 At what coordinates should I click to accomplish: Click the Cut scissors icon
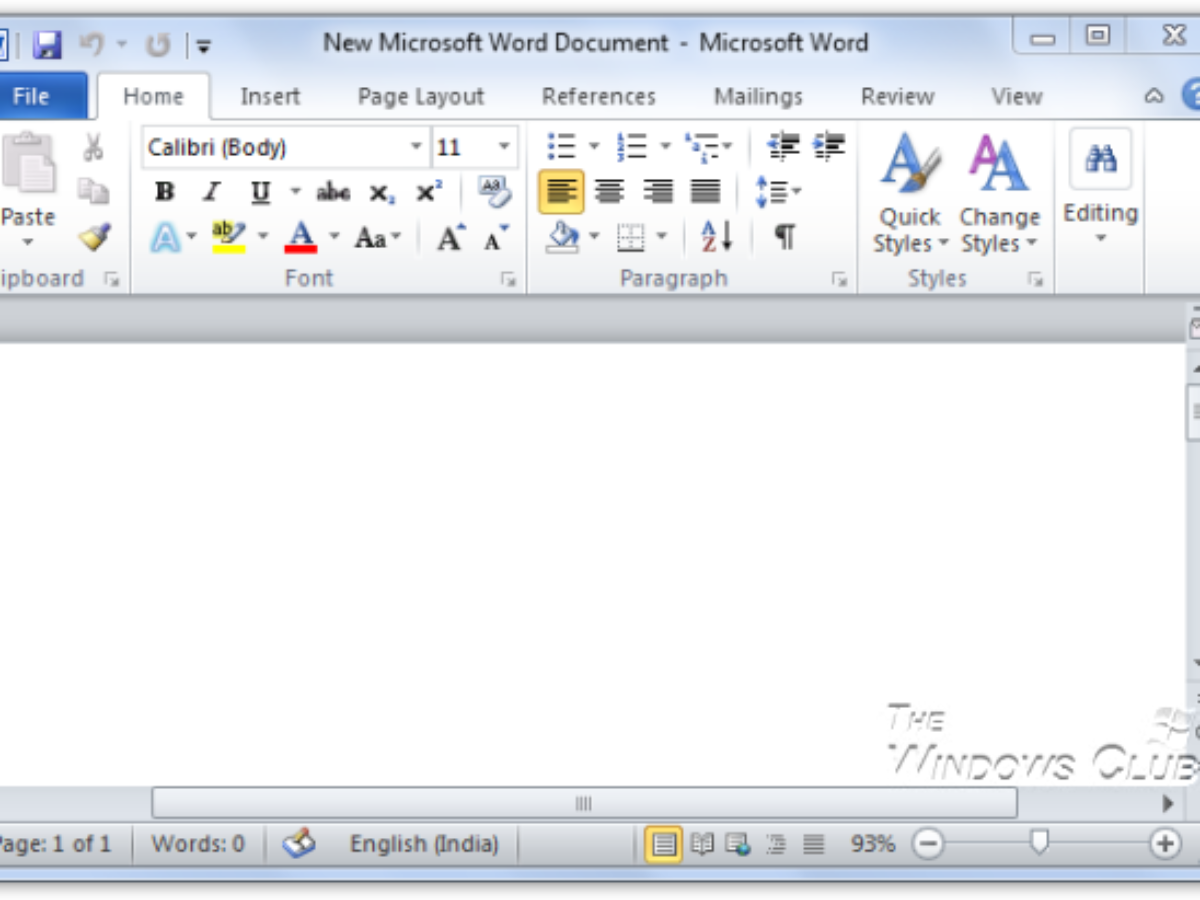[x=93, y=148]
